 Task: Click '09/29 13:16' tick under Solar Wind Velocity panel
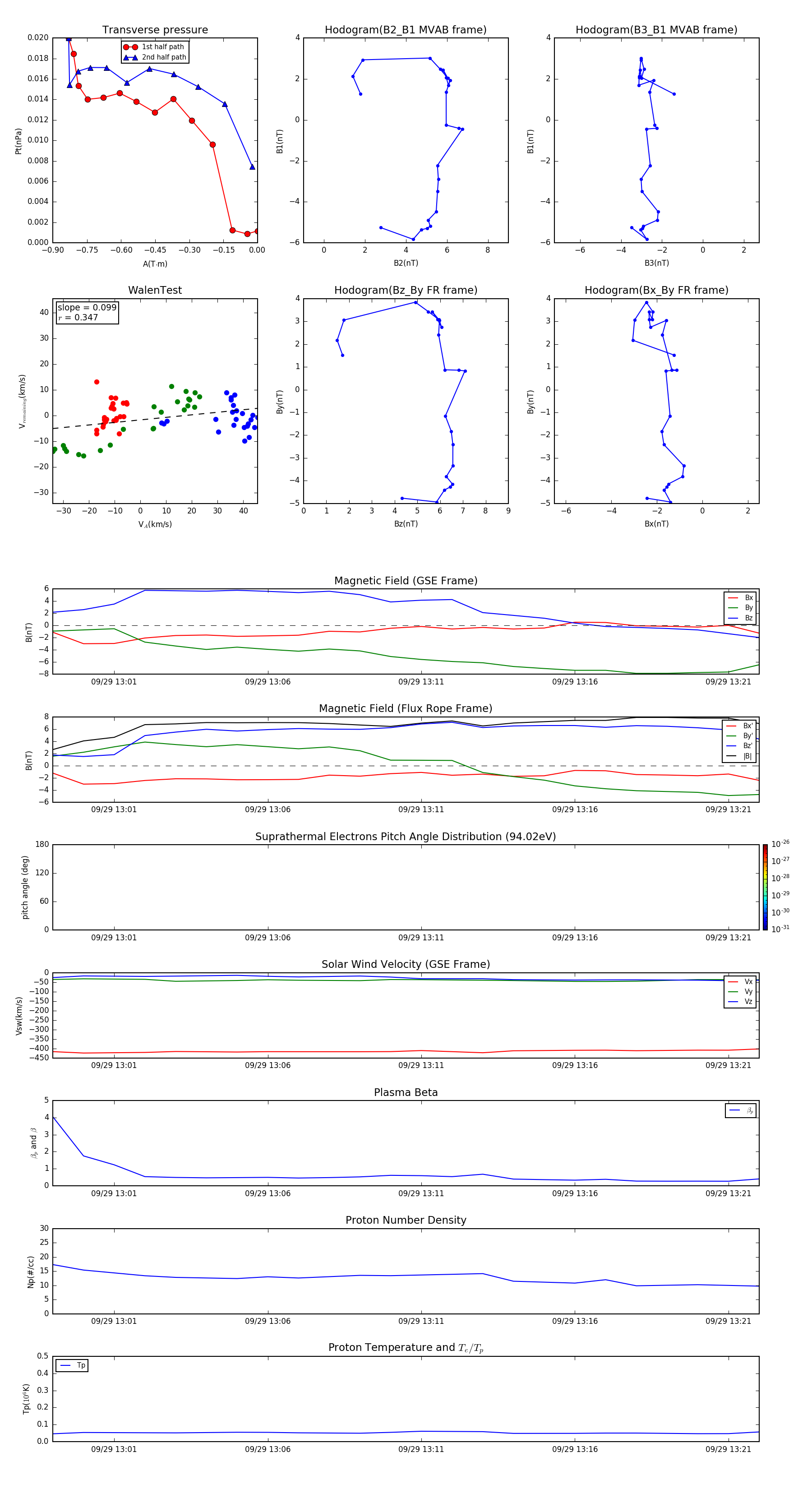point(574,1066)
